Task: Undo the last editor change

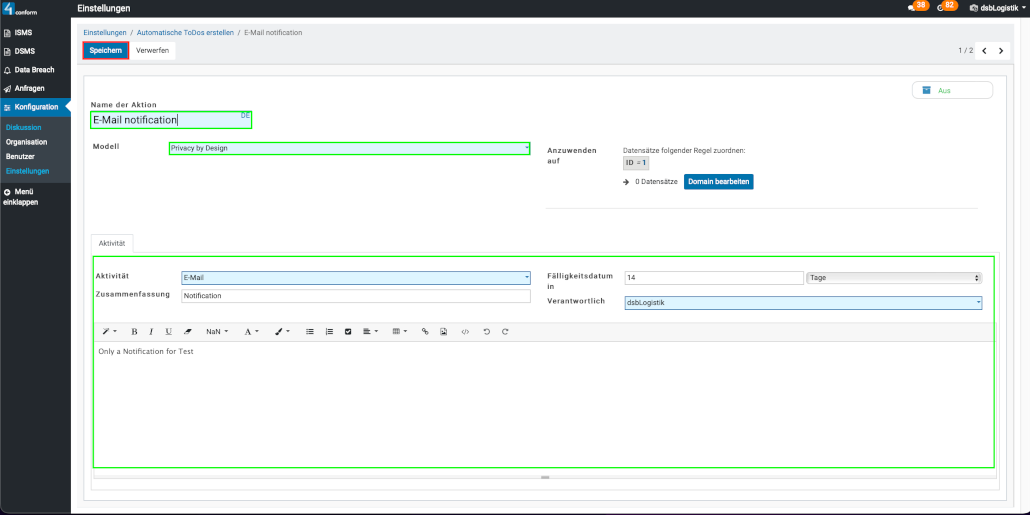Action: (487, 331)
